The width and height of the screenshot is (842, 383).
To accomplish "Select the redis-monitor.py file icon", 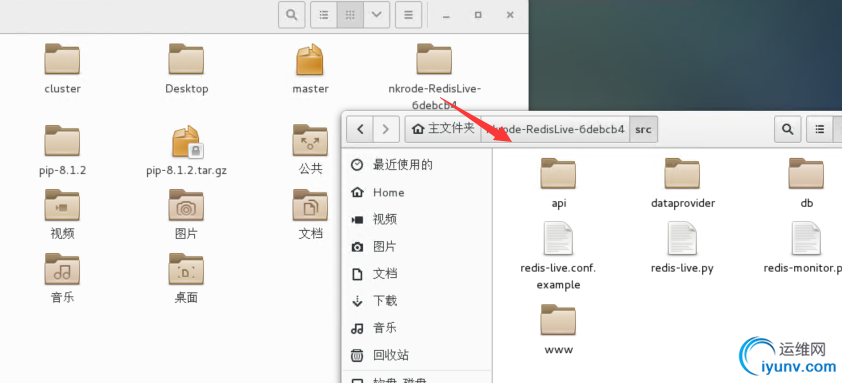I will point(807,239).
